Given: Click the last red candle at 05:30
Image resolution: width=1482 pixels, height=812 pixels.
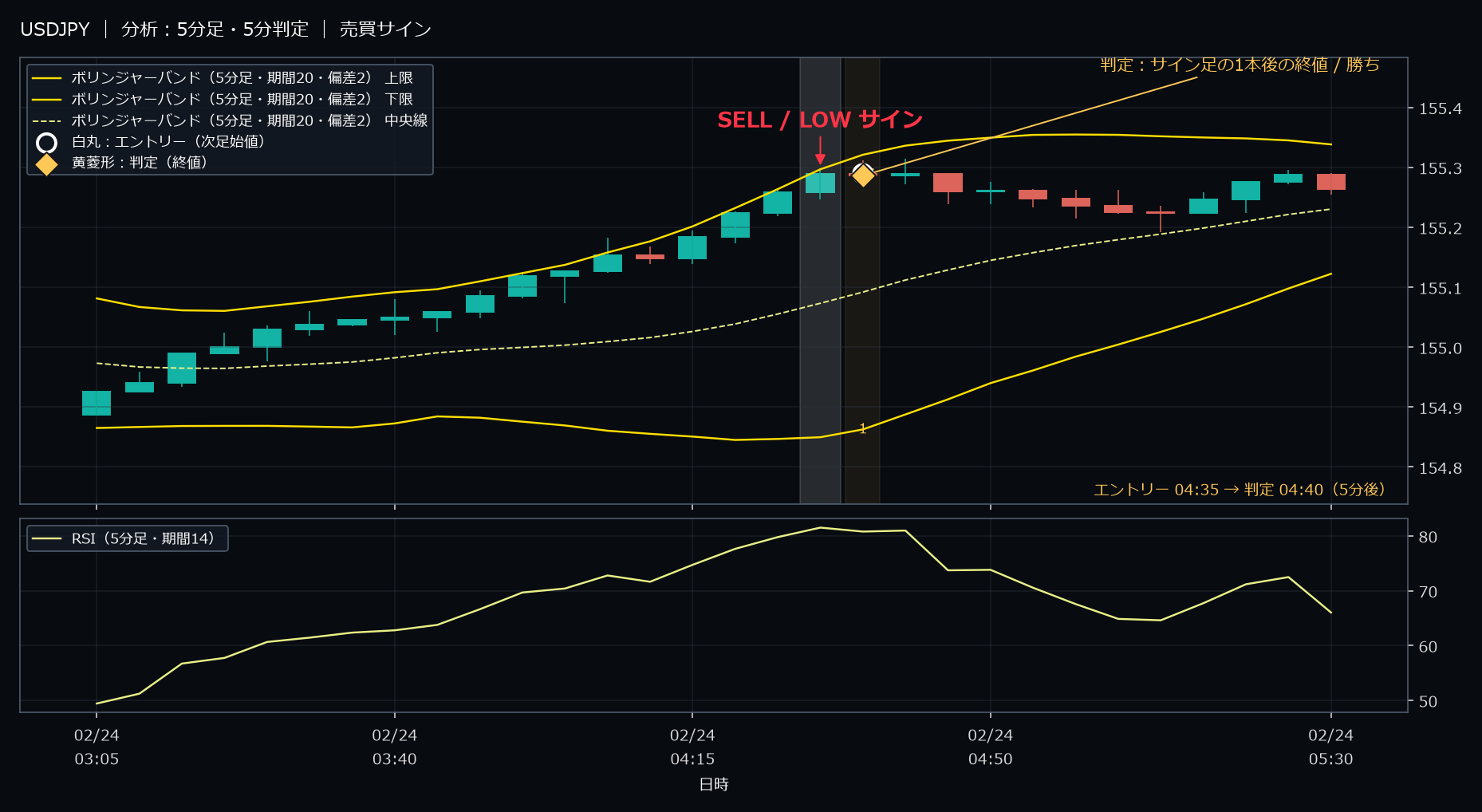Looking at the screenshot, I should 1331,182.
